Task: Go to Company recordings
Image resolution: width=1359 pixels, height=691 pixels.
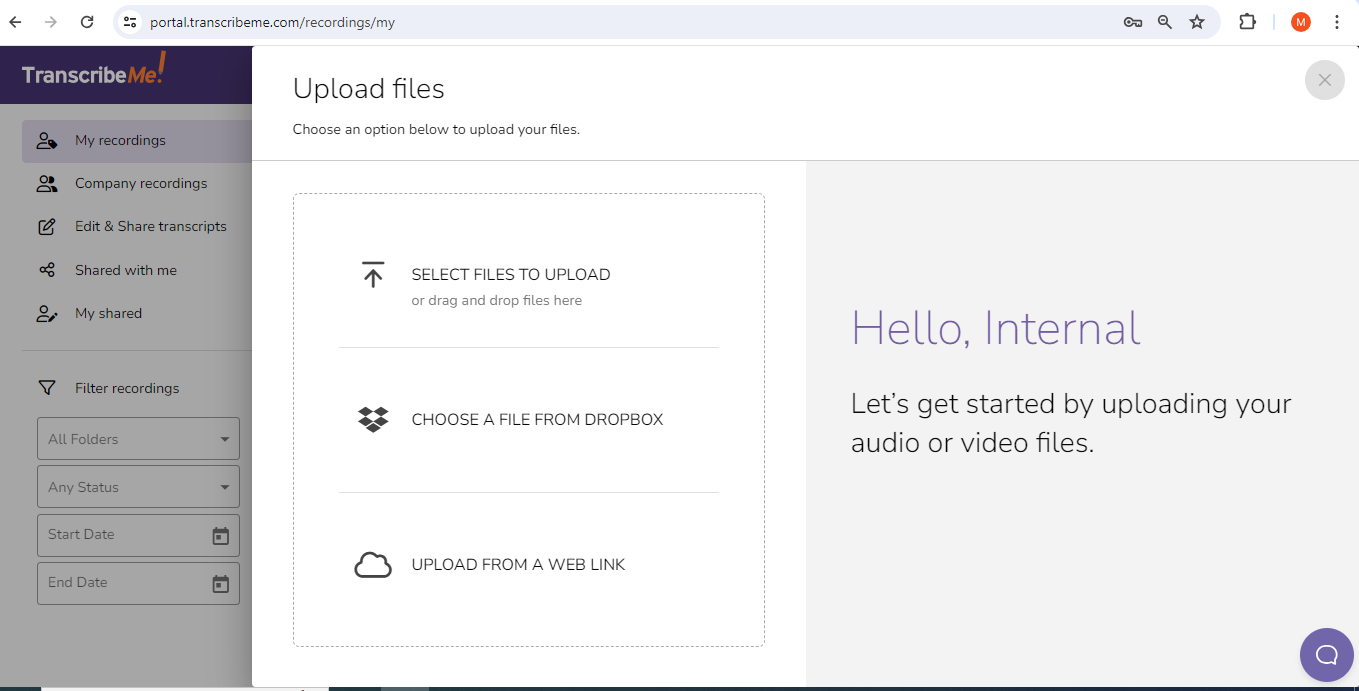Action: (141, 184)
